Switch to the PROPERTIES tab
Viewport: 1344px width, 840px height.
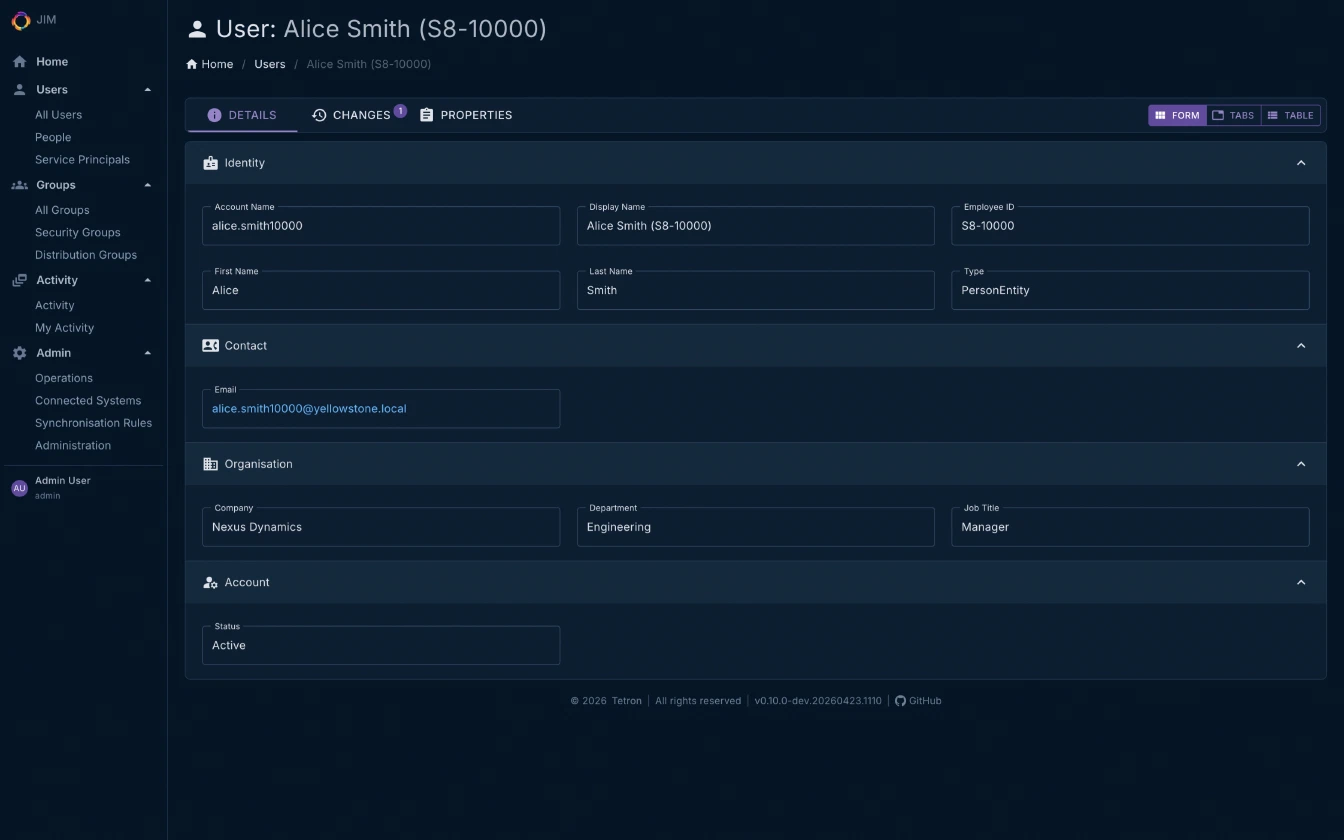[x=466, y=115]
